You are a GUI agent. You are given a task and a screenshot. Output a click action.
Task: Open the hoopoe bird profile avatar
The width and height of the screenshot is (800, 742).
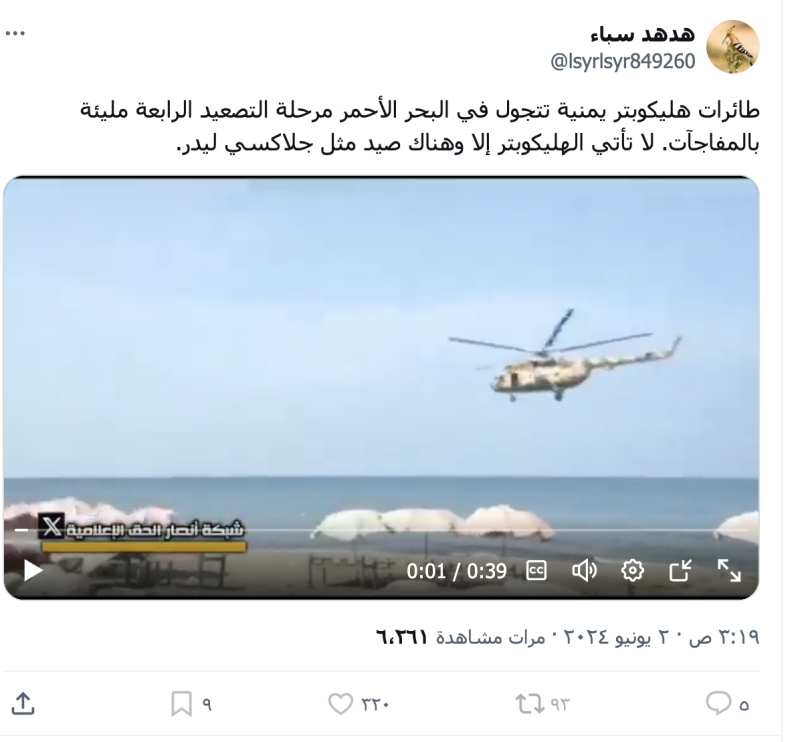pyautogui.click(x=733, y=47)
